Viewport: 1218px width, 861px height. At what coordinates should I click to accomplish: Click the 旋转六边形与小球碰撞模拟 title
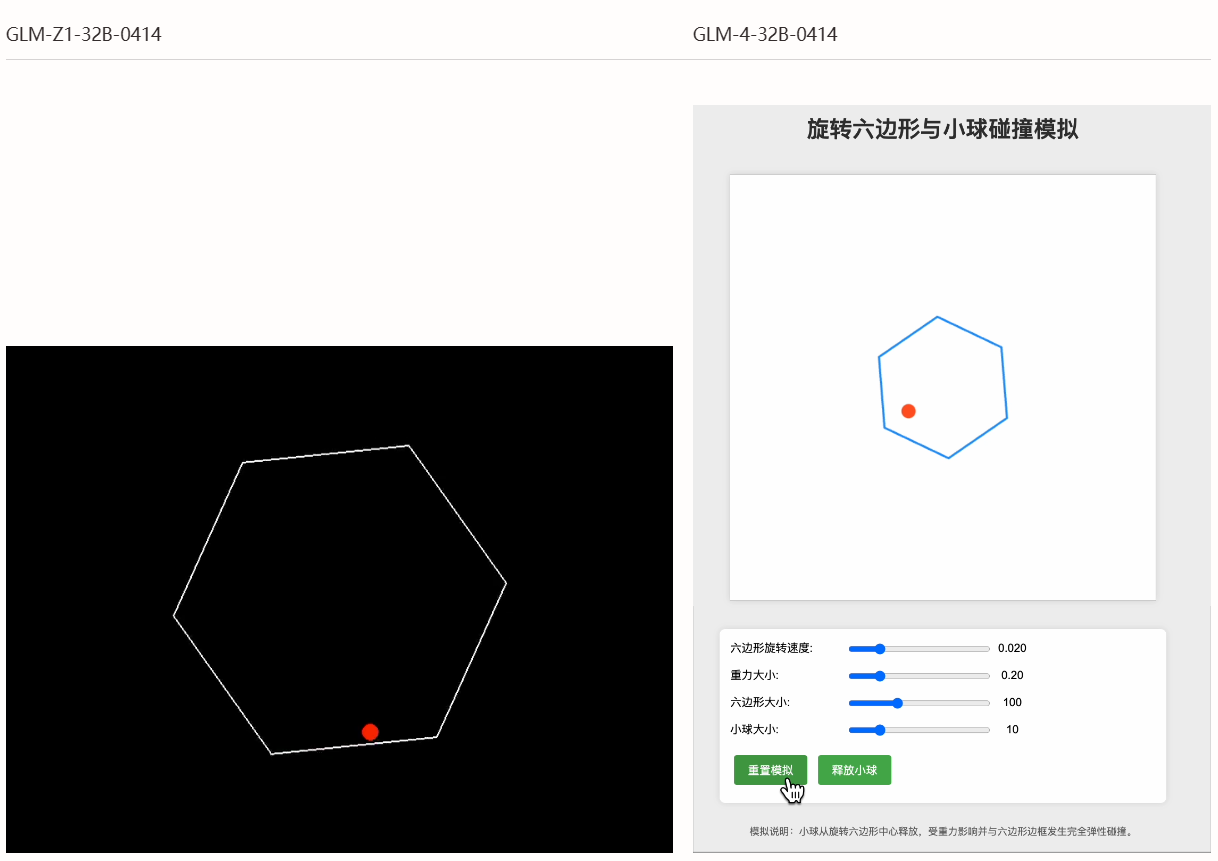(942, 129)
